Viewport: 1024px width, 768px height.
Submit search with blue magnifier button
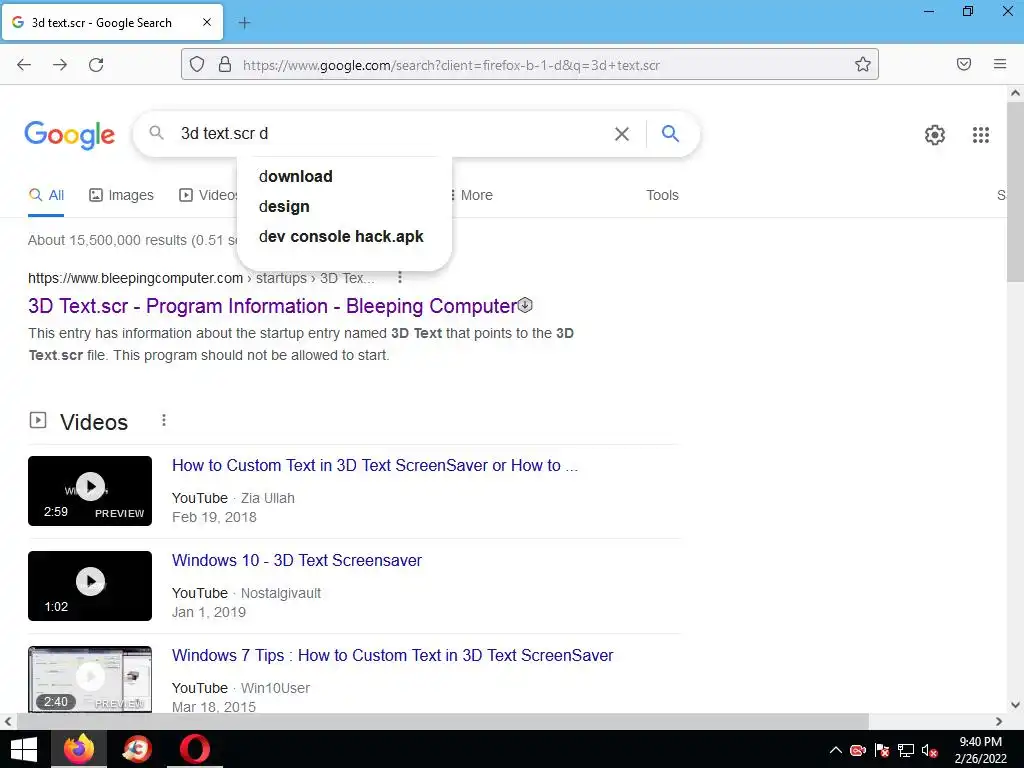[x=671, y=133]
